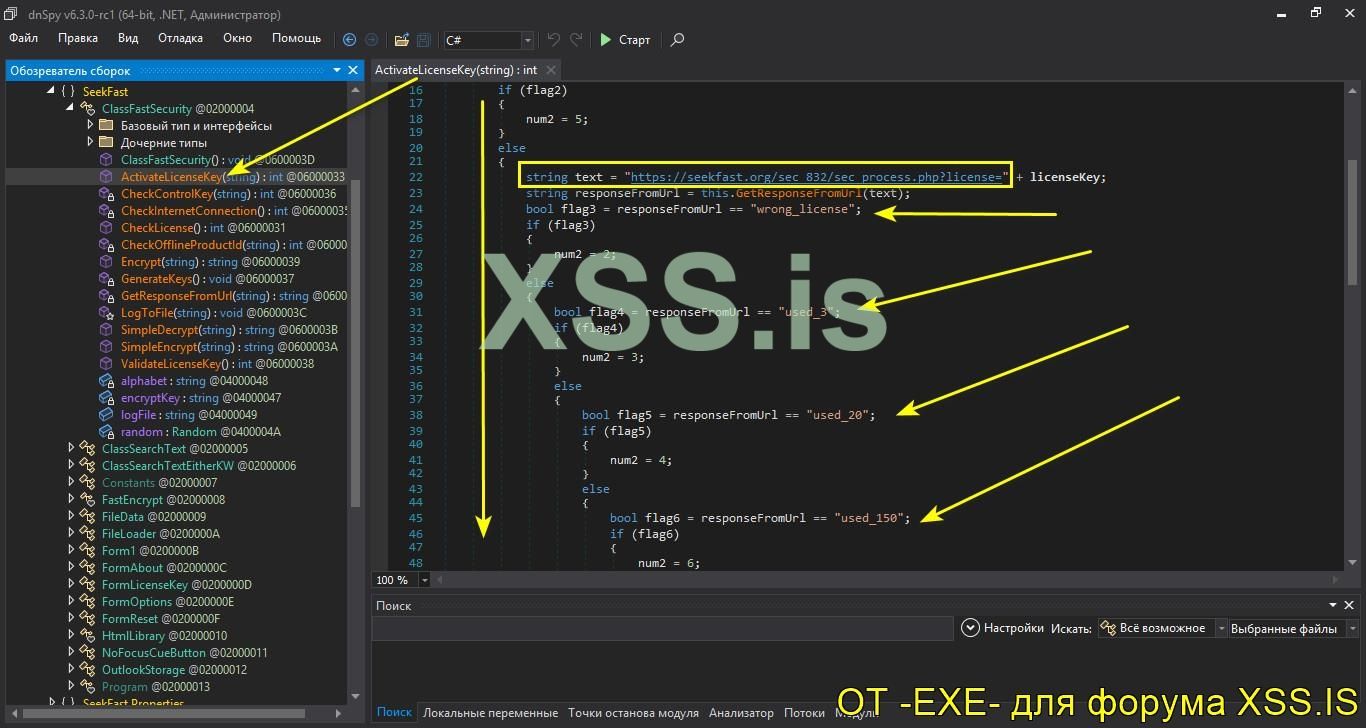Select Encrypt(string) method in tree
The height and width of the screenshot is (728, 1366).
pyautogui.click(x=210, y=262)
